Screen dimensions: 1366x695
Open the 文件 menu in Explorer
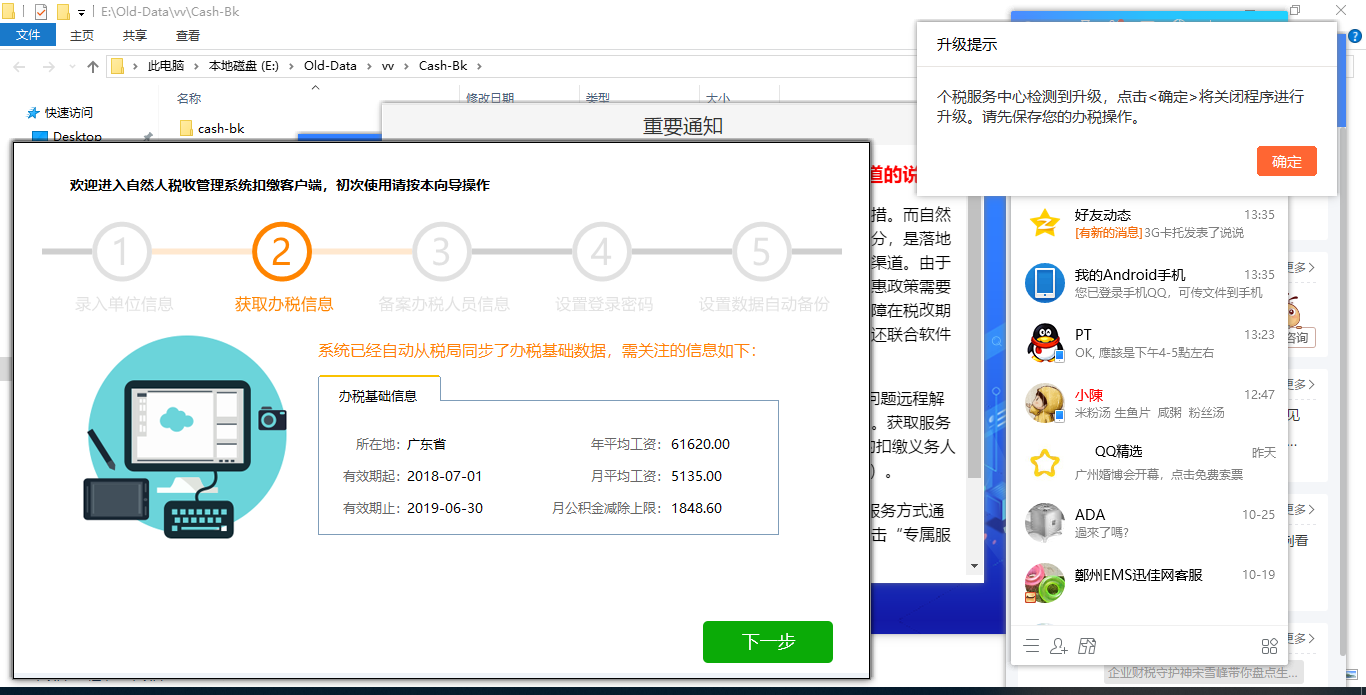[28, 35]
